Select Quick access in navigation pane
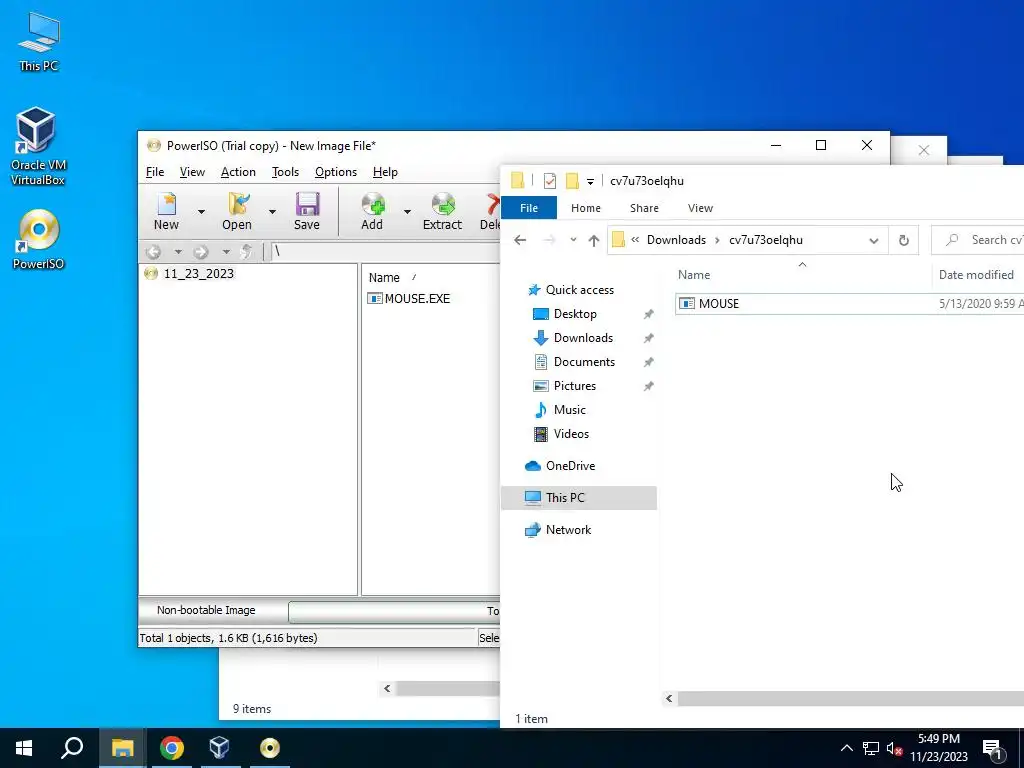This screenshot has width=1024, height=768. [x=580, y=290]
